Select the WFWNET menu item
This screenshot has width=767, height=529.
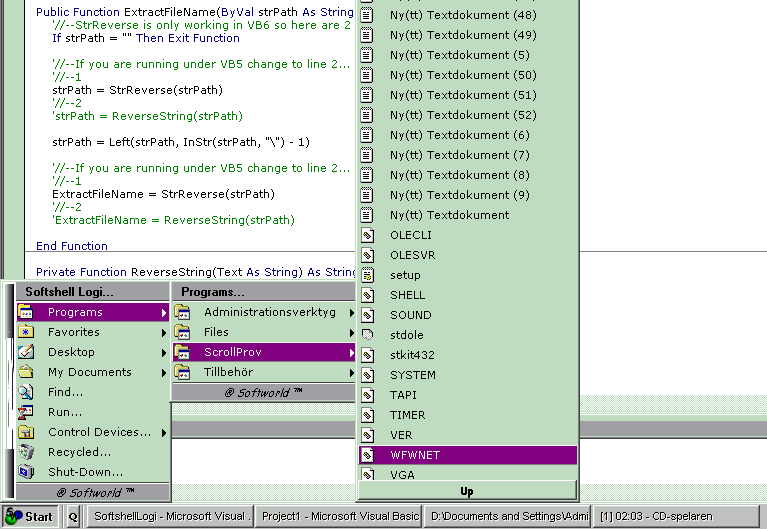(414, 455)
